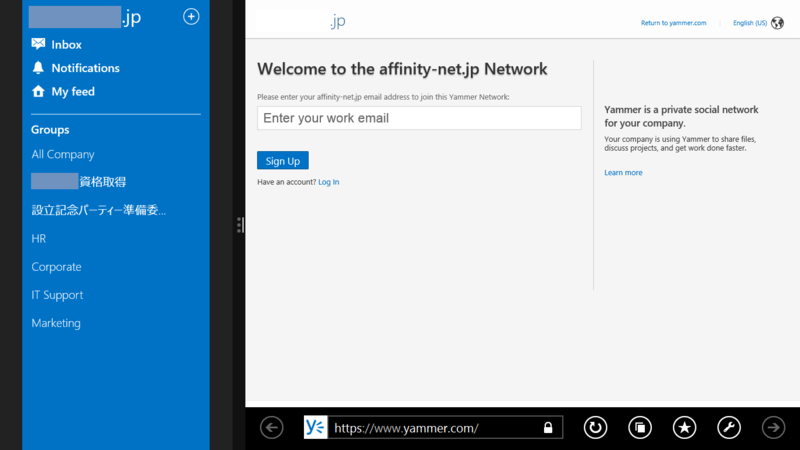
Task: Click the Sign Up button
Action: [x=283, y=161]
